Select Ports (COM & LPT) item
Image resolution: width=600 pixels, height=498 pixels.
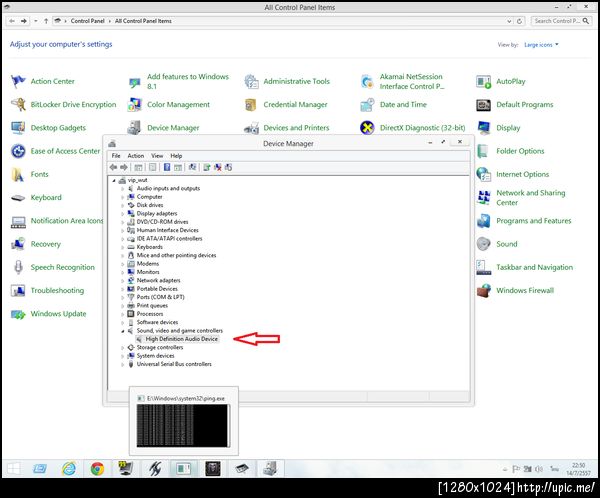tap(160, 297)
